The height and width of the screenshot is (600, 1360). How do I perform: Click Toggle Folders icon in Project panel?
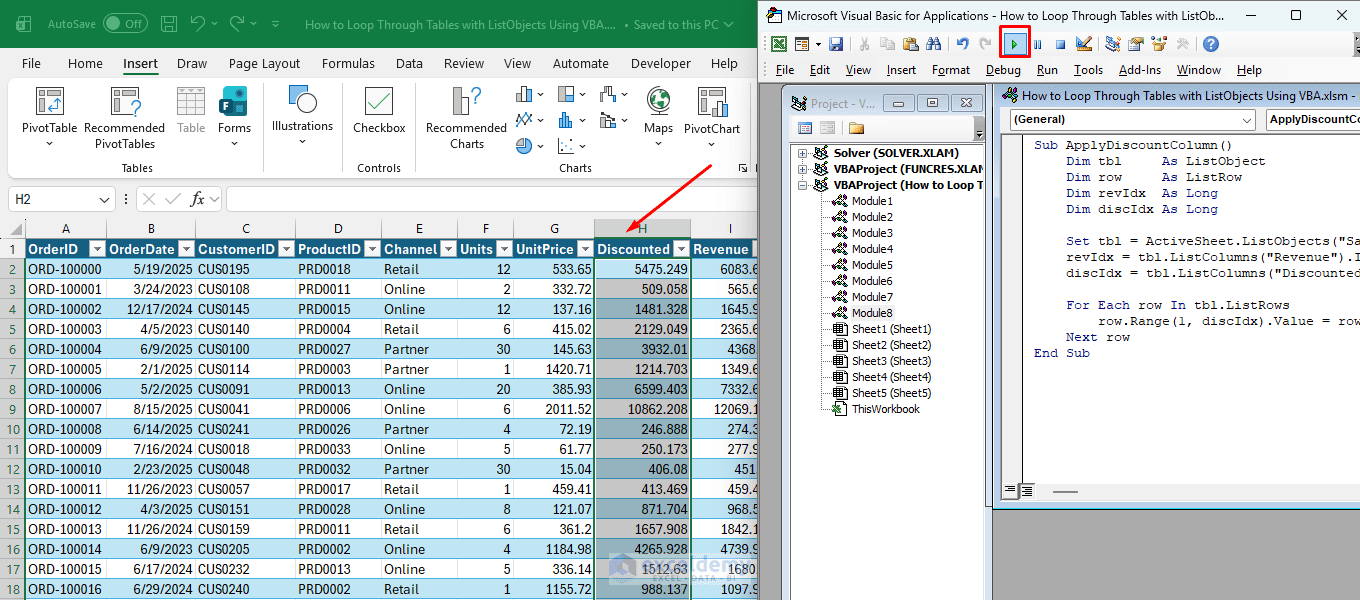(856, 128)
